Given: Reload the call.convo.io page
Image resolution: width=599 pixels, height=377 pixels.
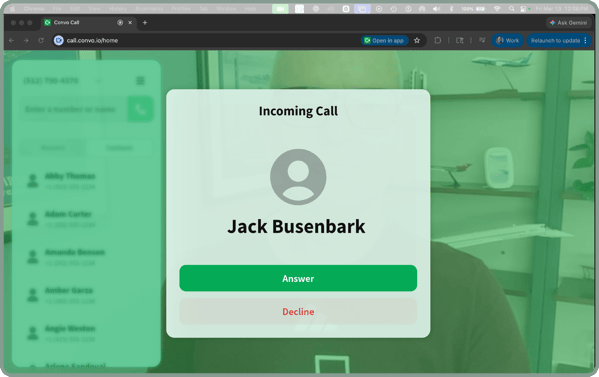Looking at the screenshot, I should [x=41, y=40].
